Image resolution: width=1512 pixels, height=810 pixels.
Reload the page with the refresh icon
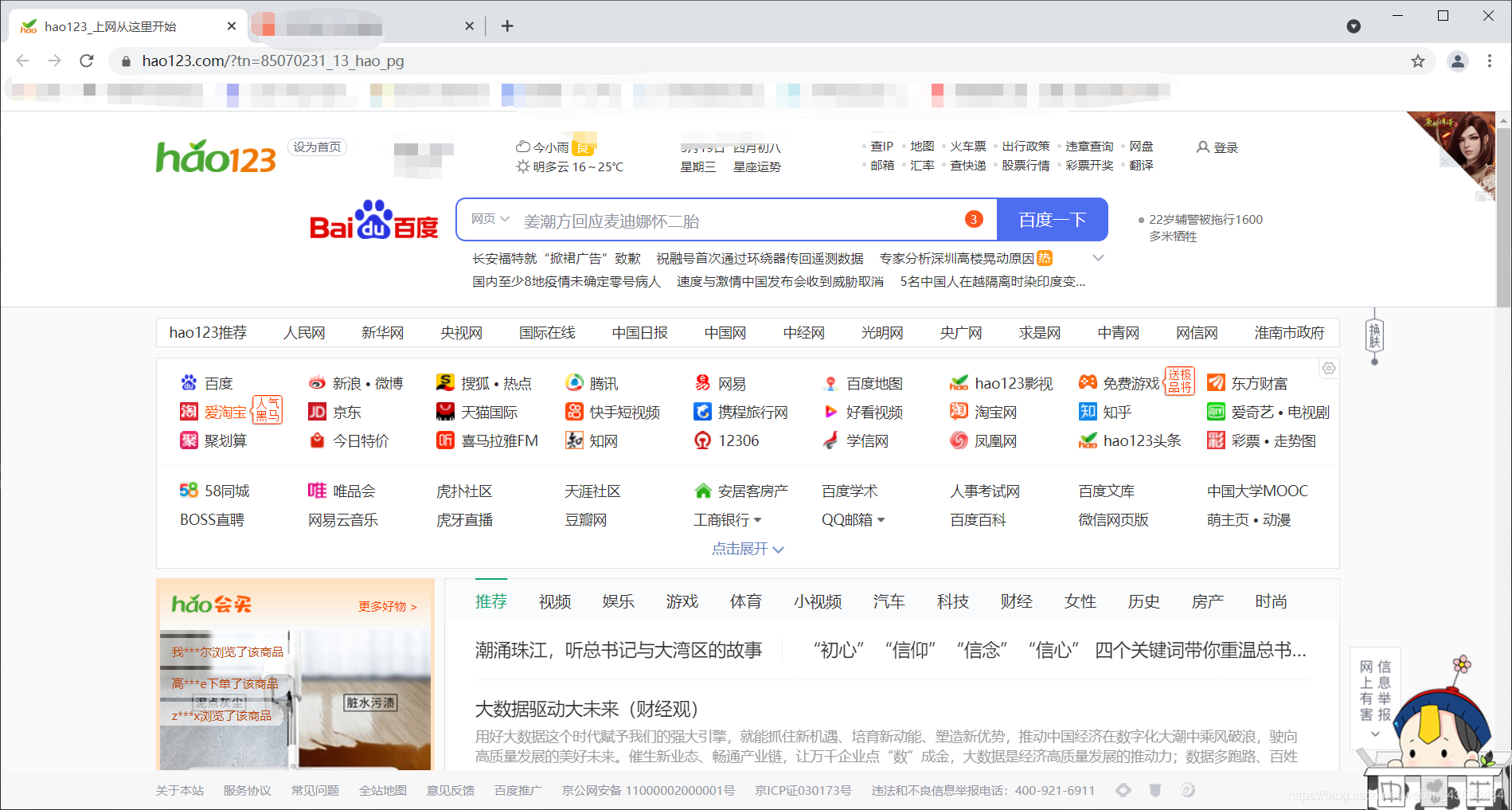point(87,61)
